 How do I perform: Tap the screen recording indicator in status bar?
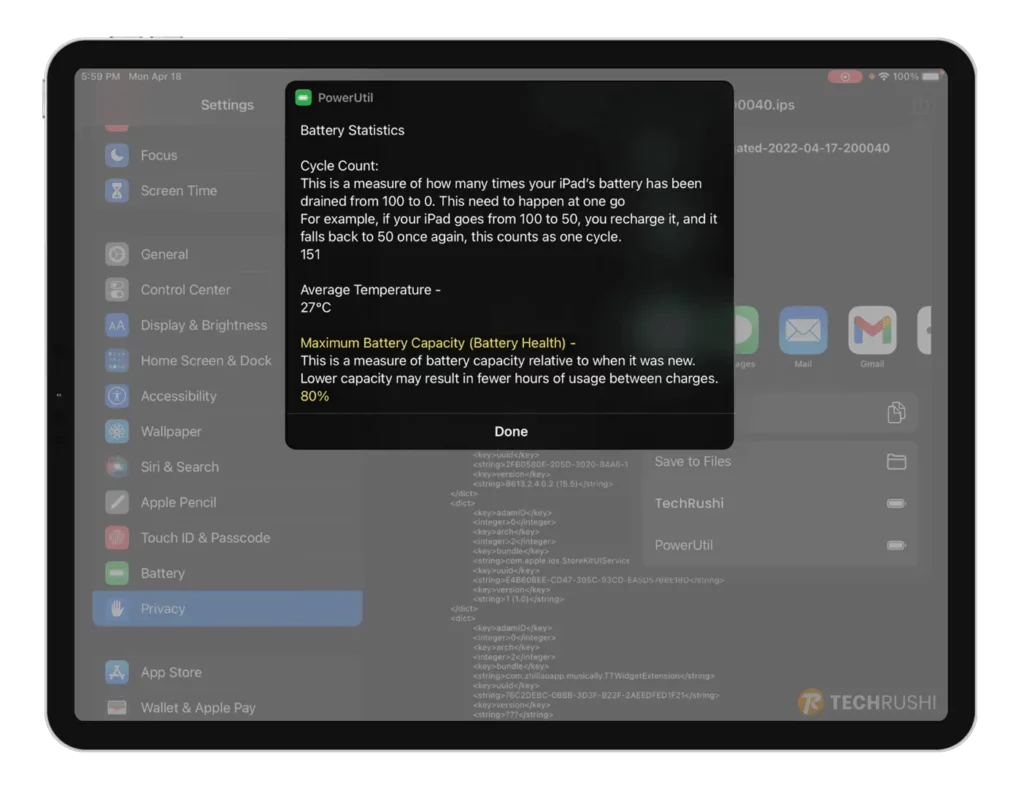(845, 77)
